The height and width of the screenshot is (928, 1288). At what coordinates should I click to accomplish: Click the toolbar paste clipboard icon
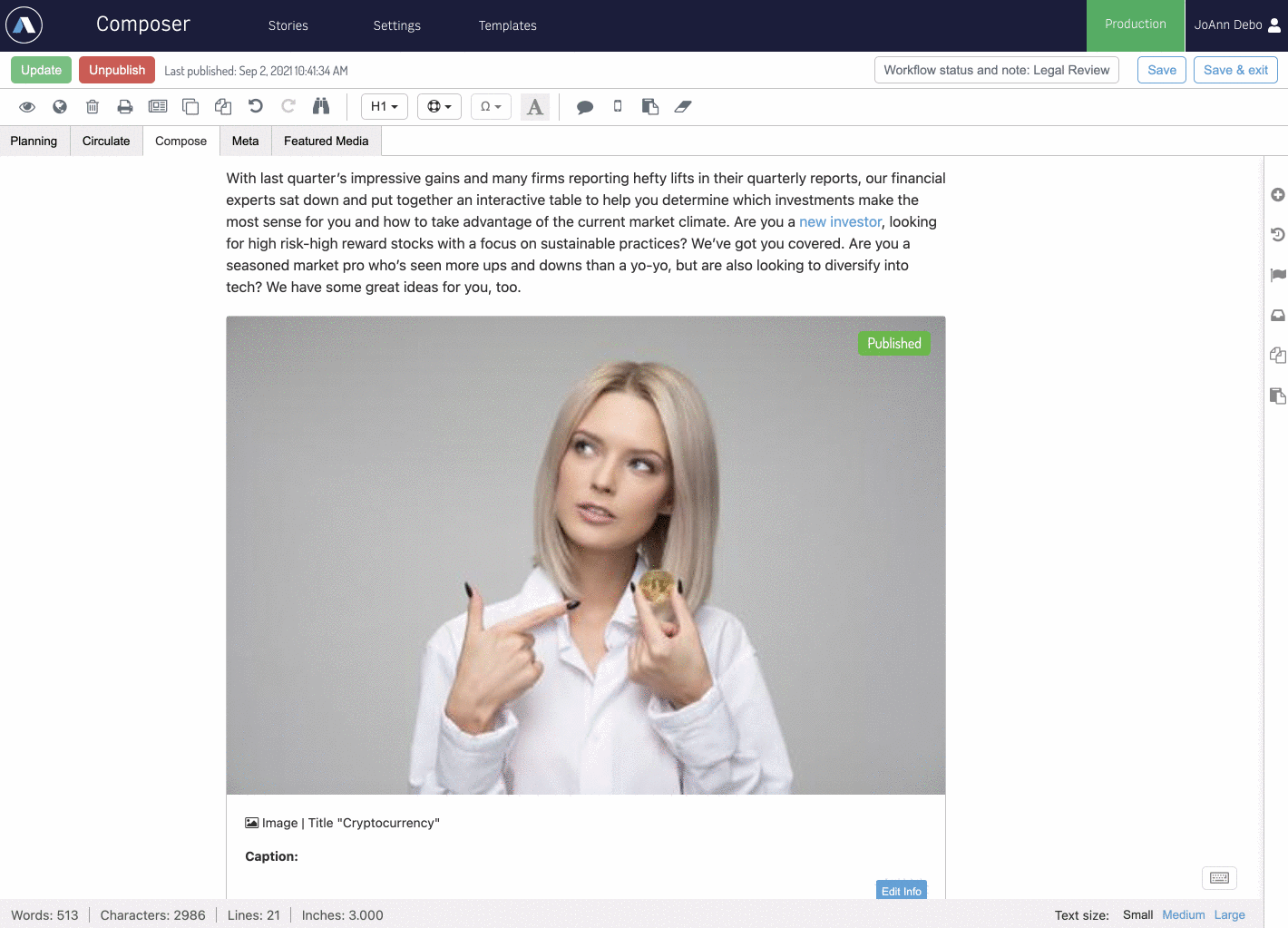[x=650, y=107]
